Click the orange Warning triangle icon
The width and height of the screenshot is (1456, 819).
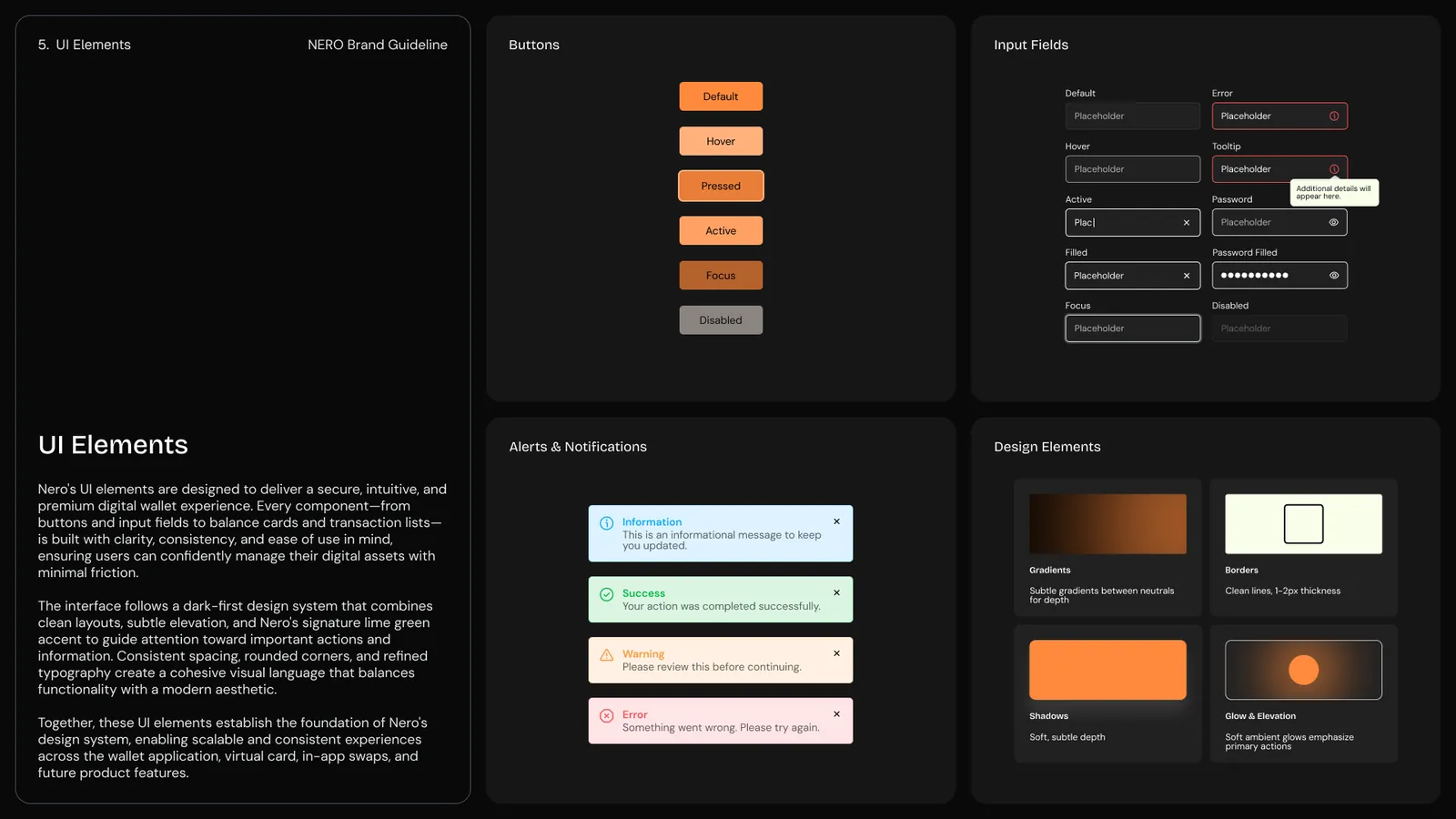pyautogui.click(x=607, y=655)
